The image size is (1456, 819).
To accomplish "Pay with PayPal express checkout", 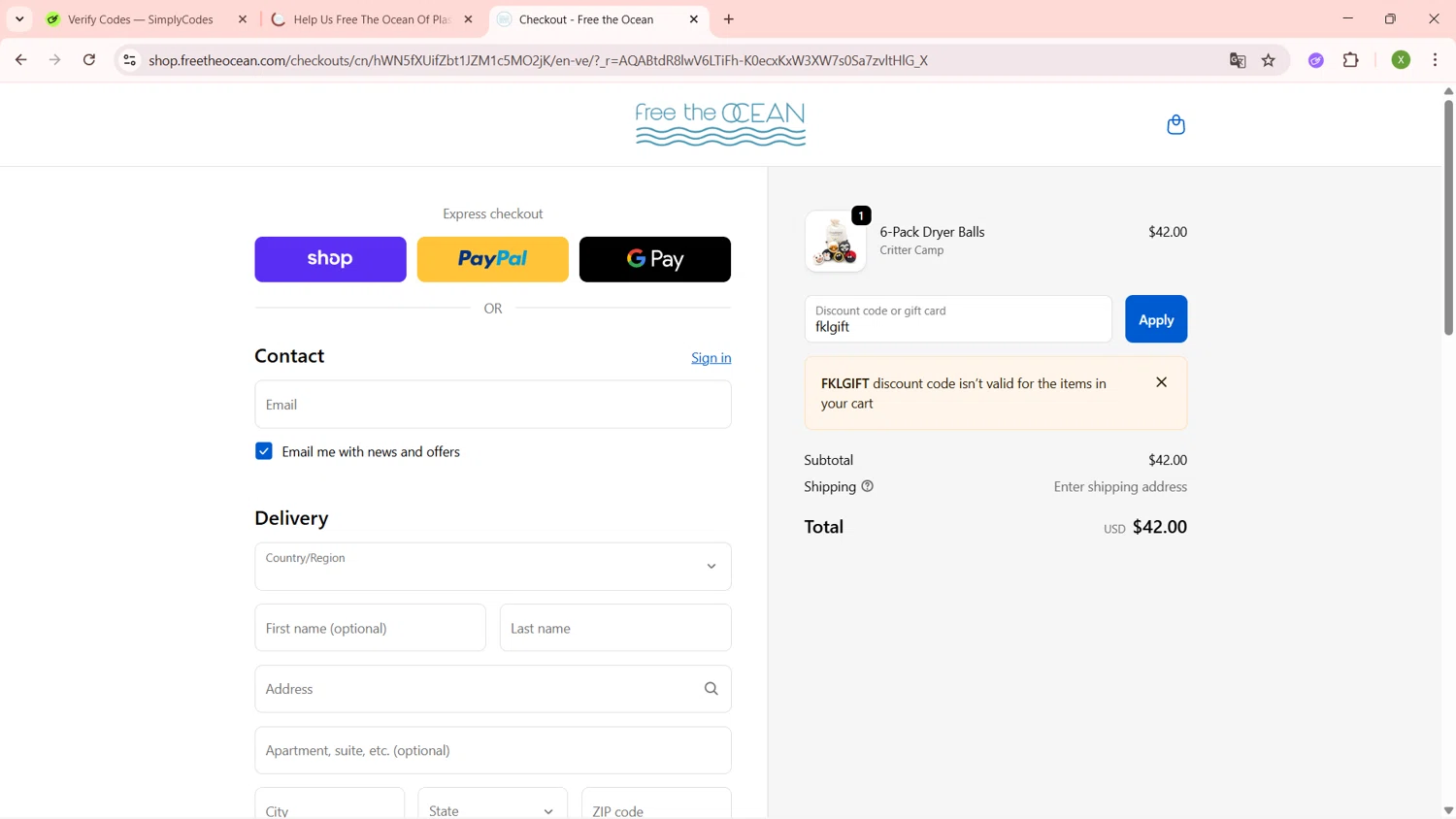I will coord(493,259).
